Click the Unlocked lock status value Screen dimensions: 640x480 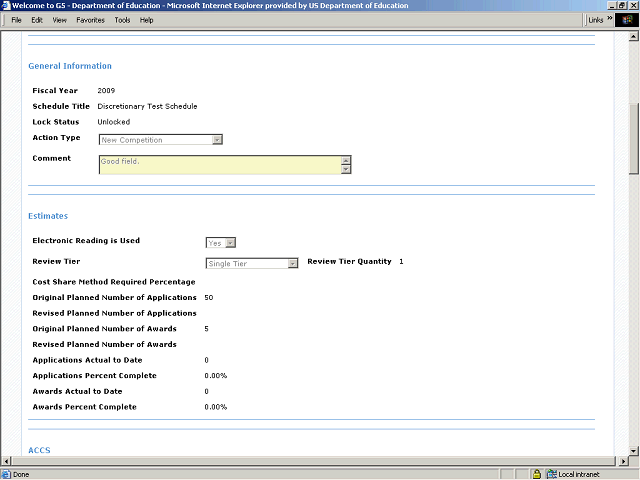point(113,122)
